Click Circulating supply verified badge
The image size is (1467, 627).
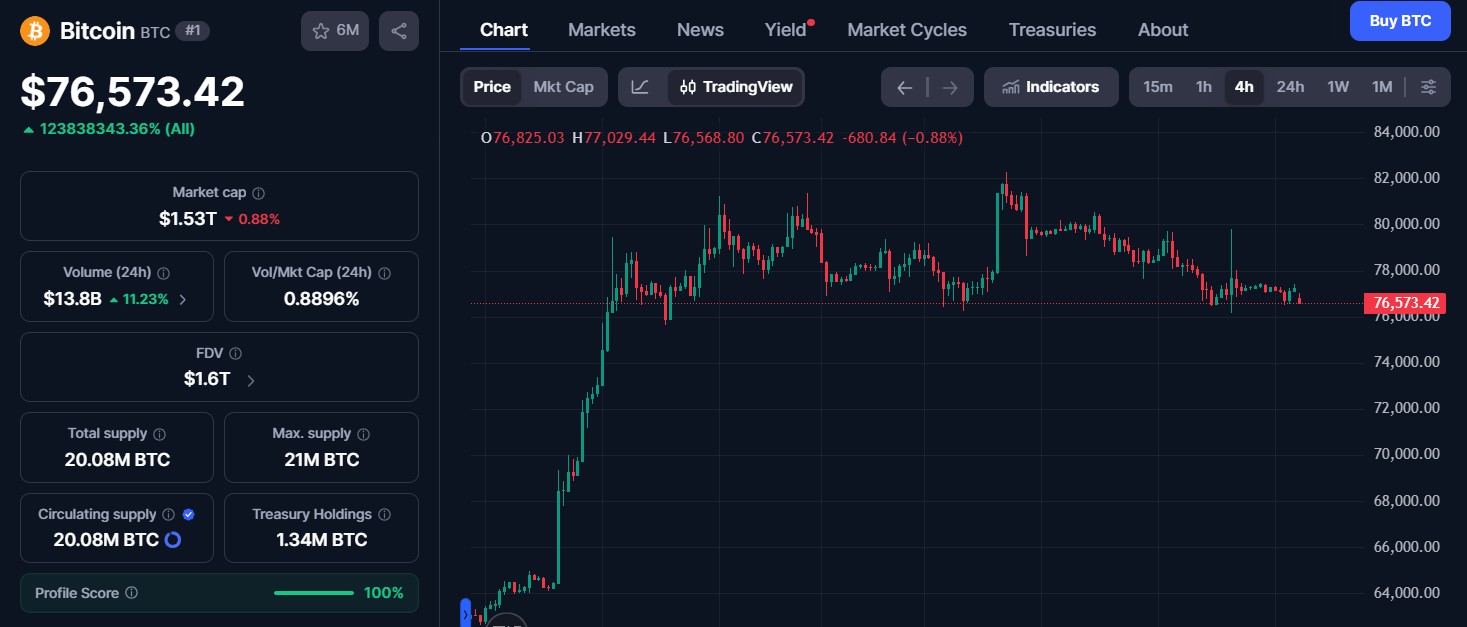[189, 514]
